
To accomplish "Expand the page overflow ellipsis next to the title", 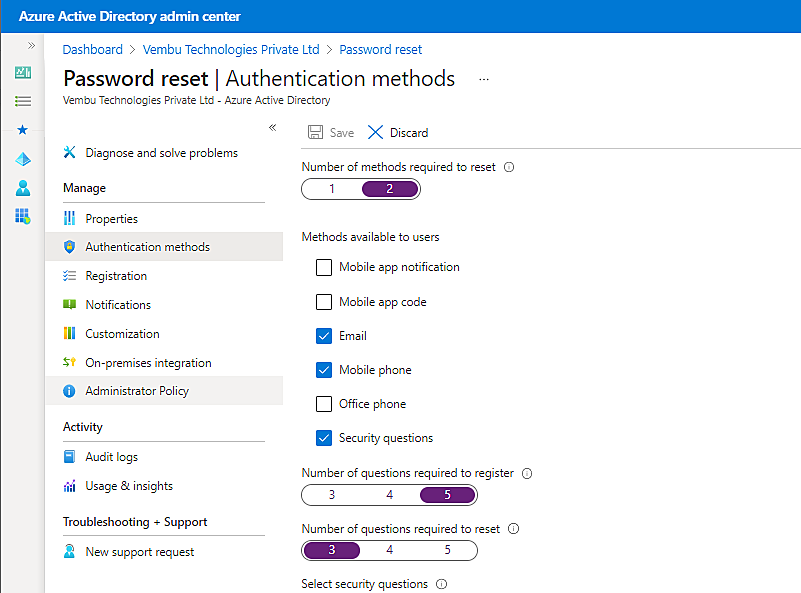I will point(484,79).
